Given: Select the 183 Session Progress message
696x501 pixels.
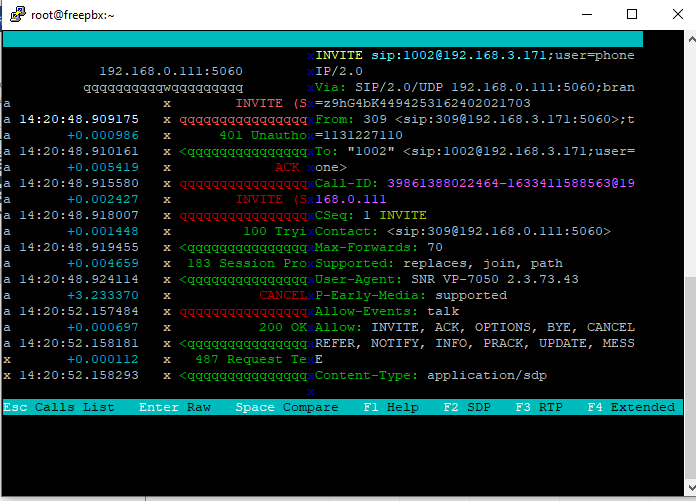Looking at the screenshot, I should click(x=247, y=263).
